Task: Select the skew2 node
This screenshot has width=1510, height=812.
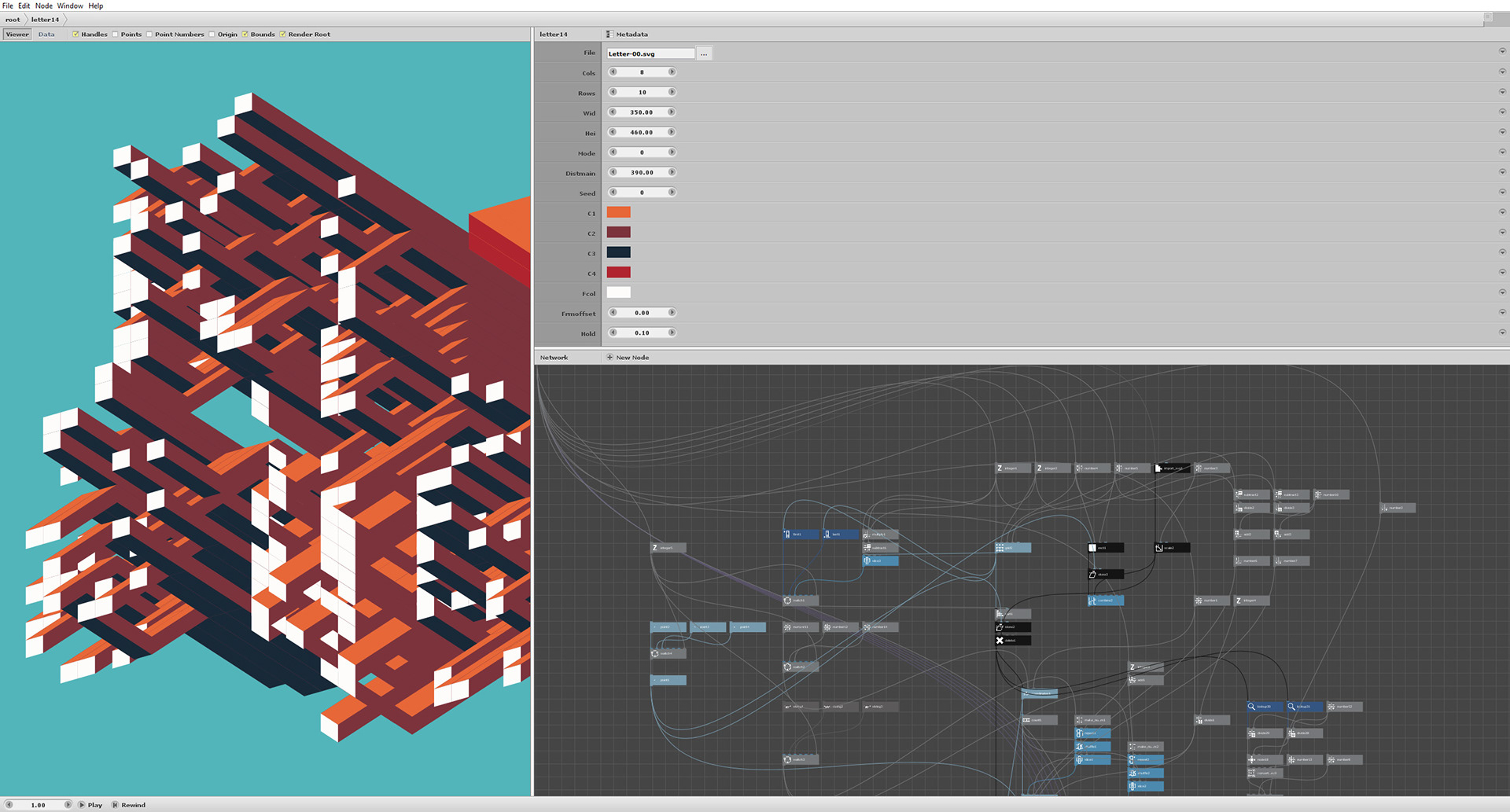Action: (x=1013, y=626)
